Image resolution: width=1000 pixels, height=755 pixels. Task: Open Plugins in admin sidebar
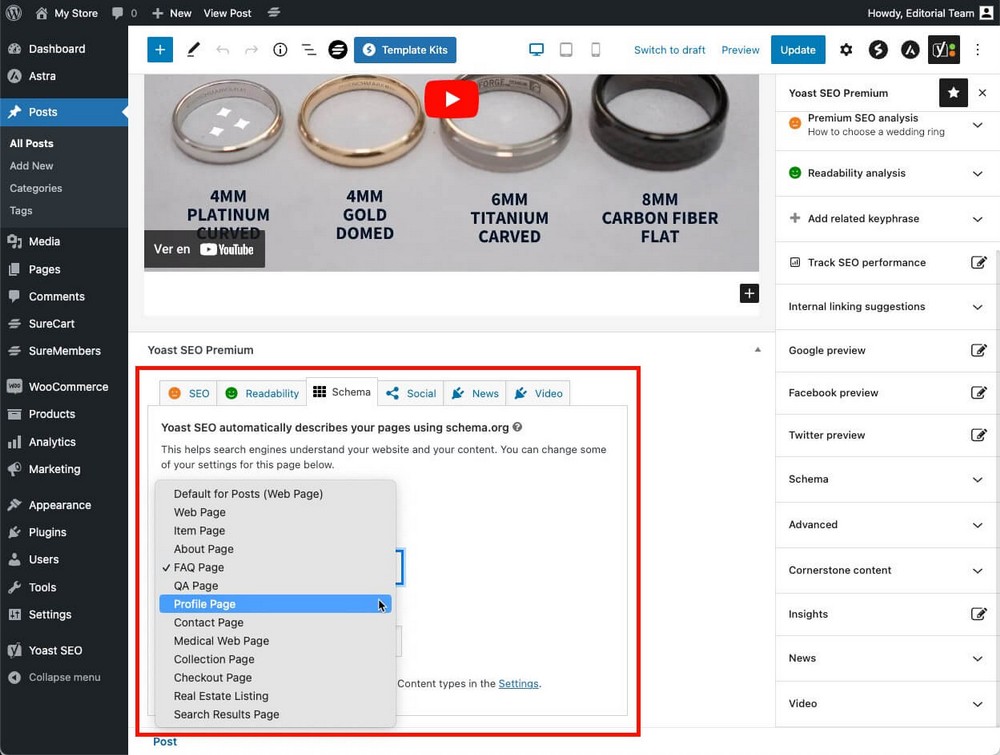64,532
